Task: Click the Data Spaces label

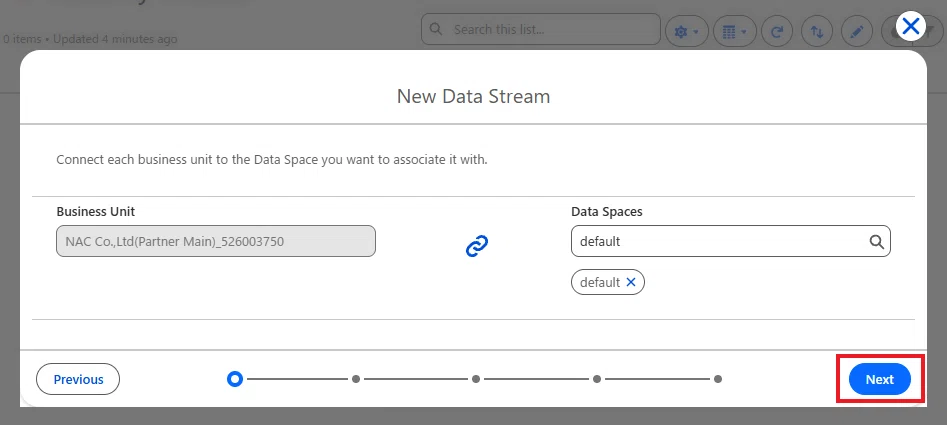Action: coord(607,211)
